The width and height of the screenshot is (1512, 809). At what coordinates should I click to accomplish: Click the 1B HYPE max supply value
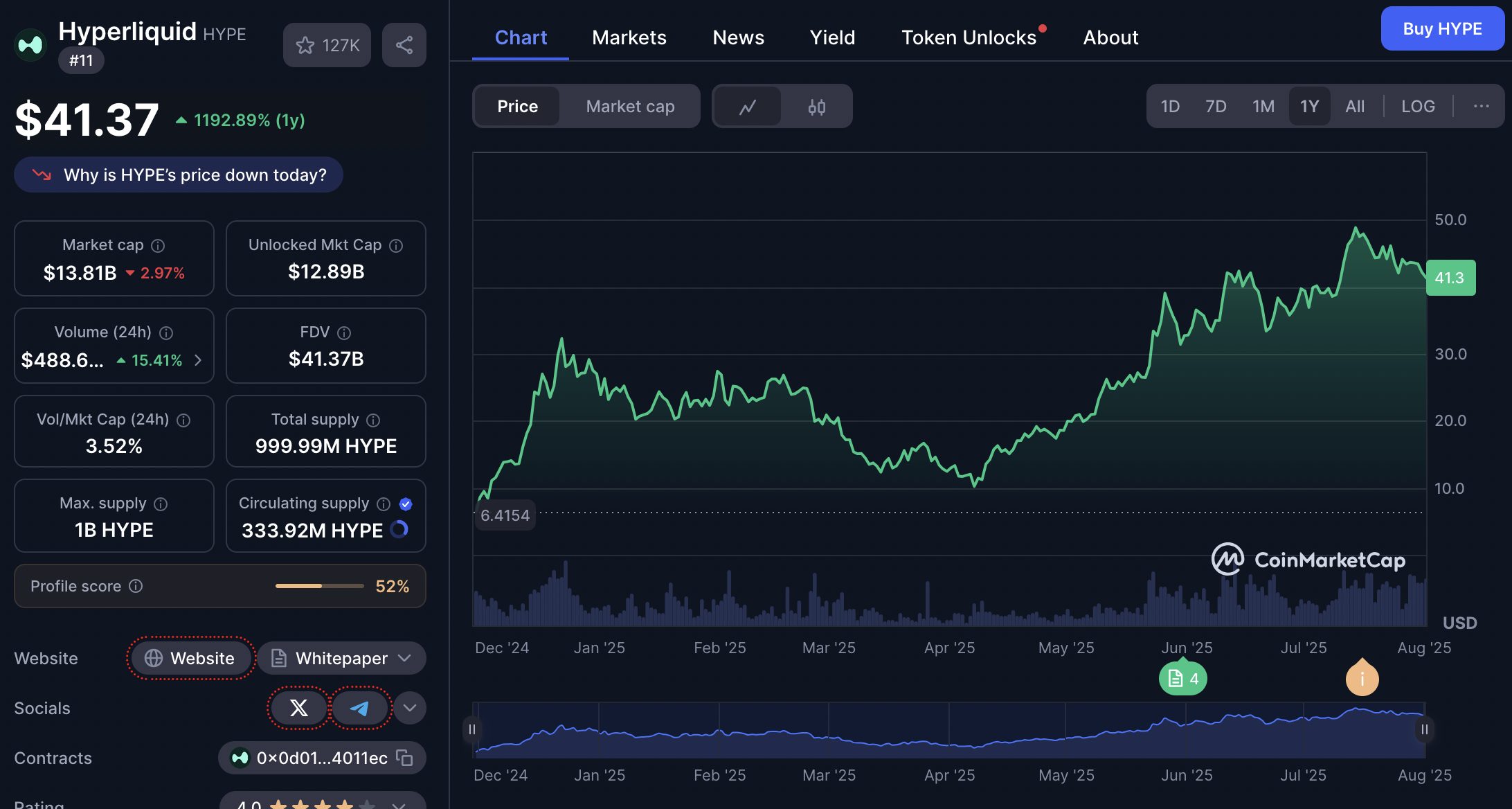pos(114,530)
